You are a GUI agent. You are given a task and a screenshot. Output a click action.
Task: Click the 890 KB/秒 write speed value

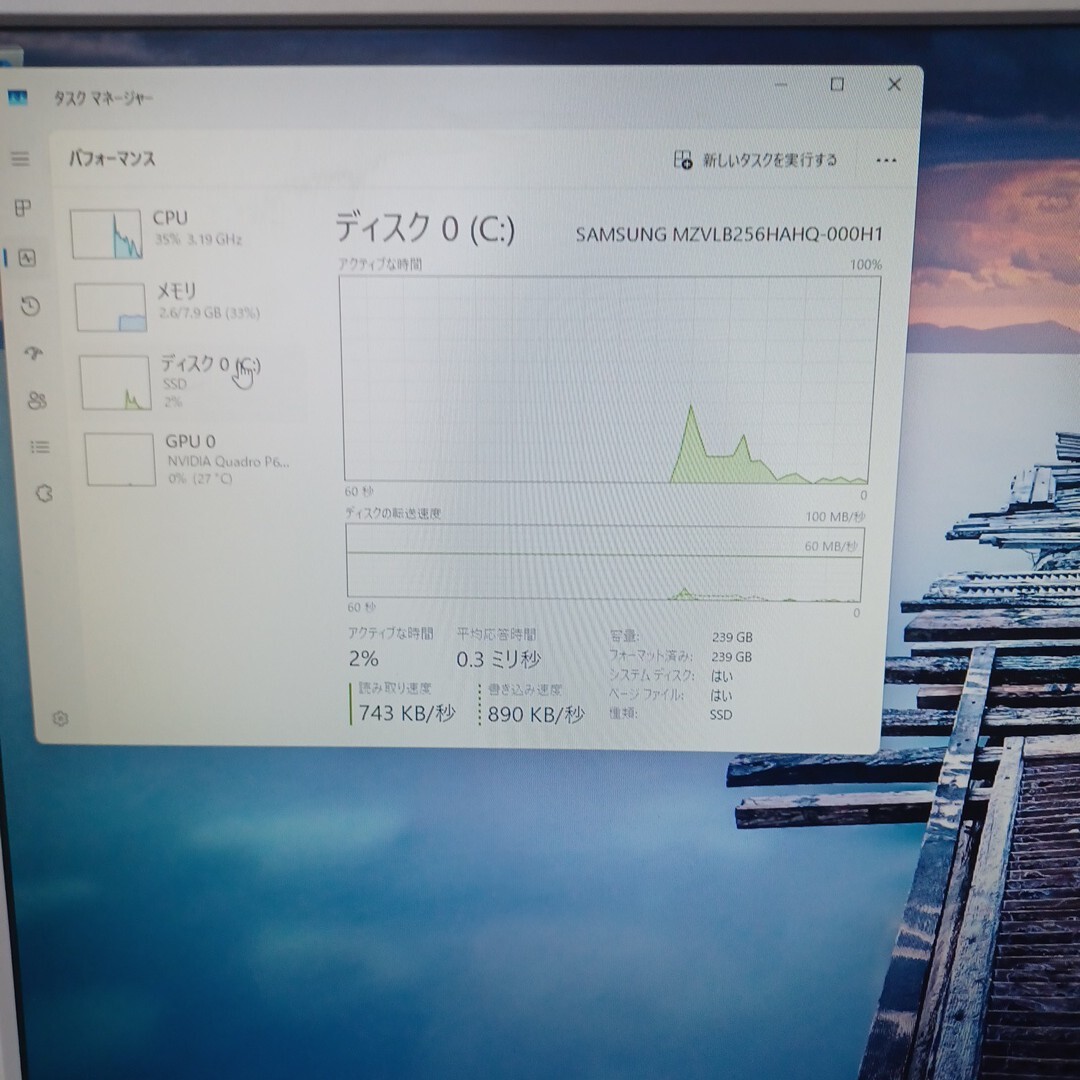click(x=536, y=714)
